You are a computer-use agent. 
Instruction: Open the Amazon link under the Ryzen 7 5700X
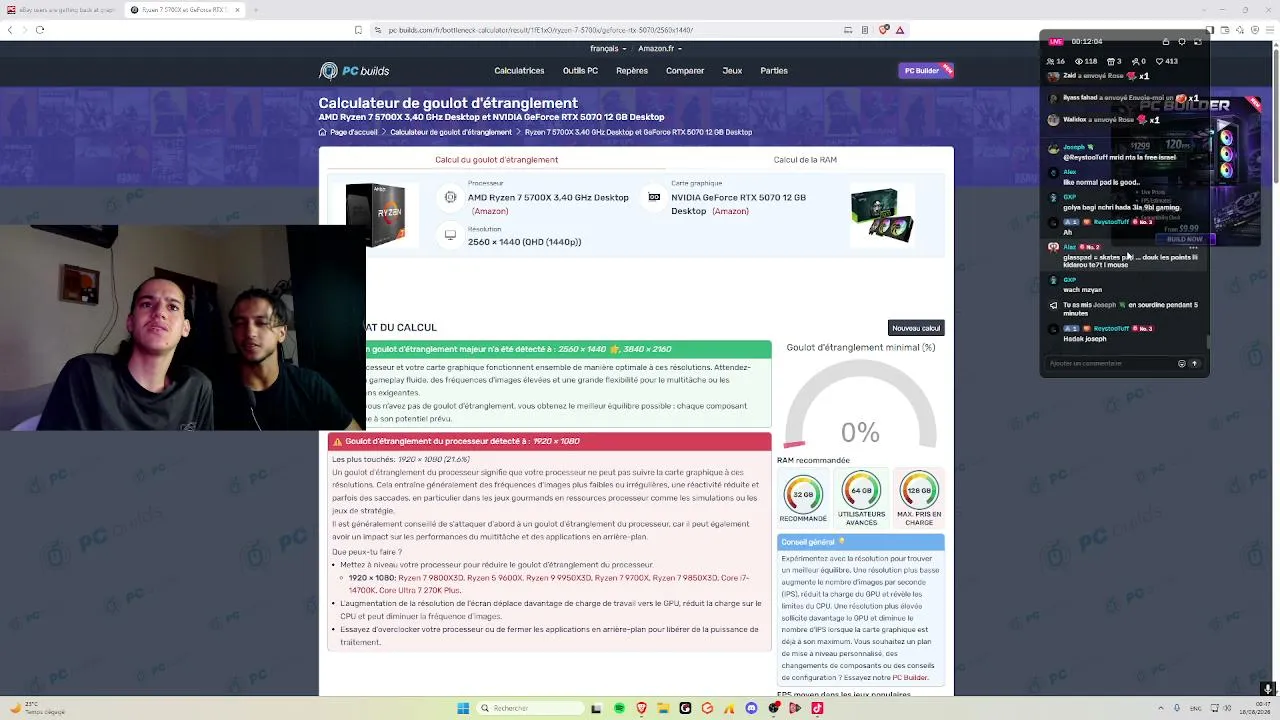coord(490,211)
